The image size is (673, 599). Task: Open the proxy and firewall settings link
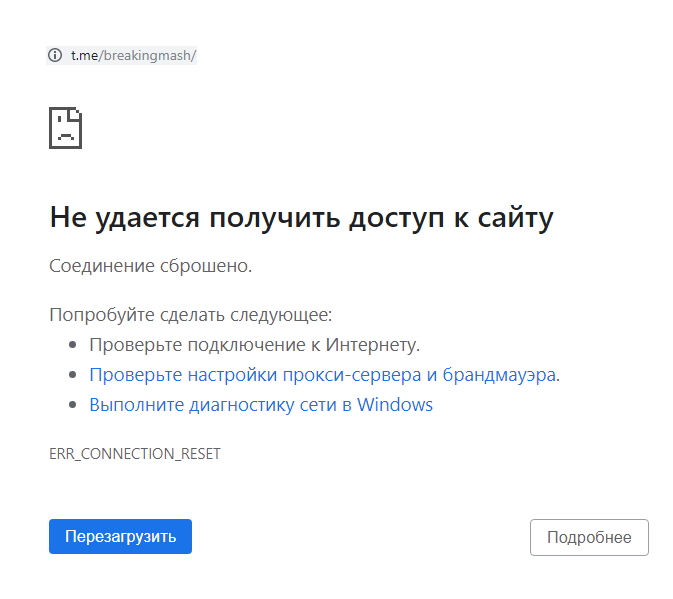click(323, 375)
